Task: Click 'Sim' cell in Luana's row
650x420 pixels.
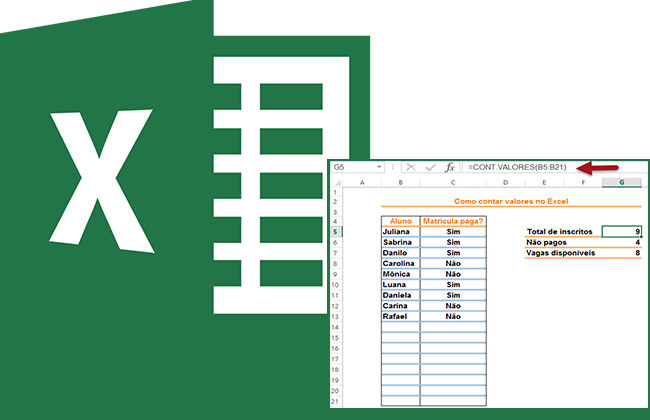Action: tap(453, 285)
